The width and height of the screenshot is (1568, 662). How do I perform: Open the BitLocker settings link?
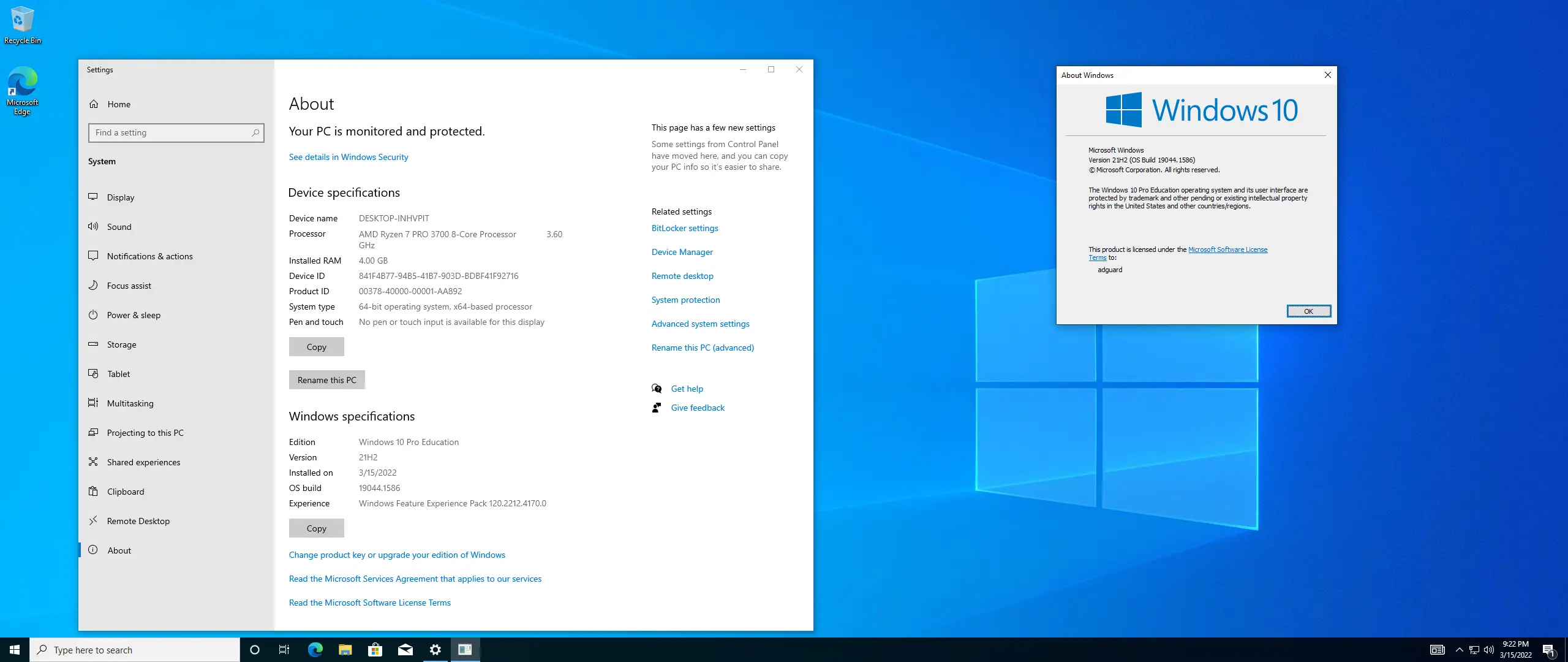[x=684, y=228]
